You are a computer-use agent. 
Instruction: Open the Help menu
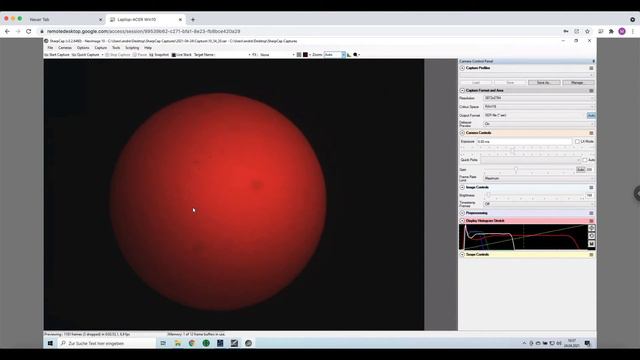(x=148, y=48)
